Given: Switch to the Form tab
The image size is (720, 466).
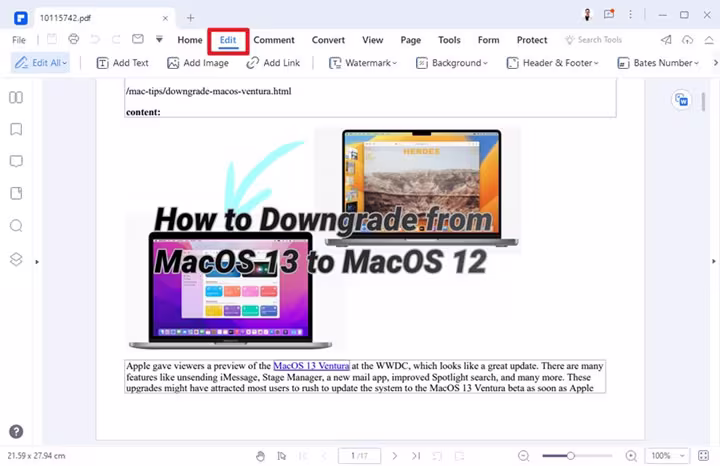Looking at the screenshot, I should pos(489,40).
